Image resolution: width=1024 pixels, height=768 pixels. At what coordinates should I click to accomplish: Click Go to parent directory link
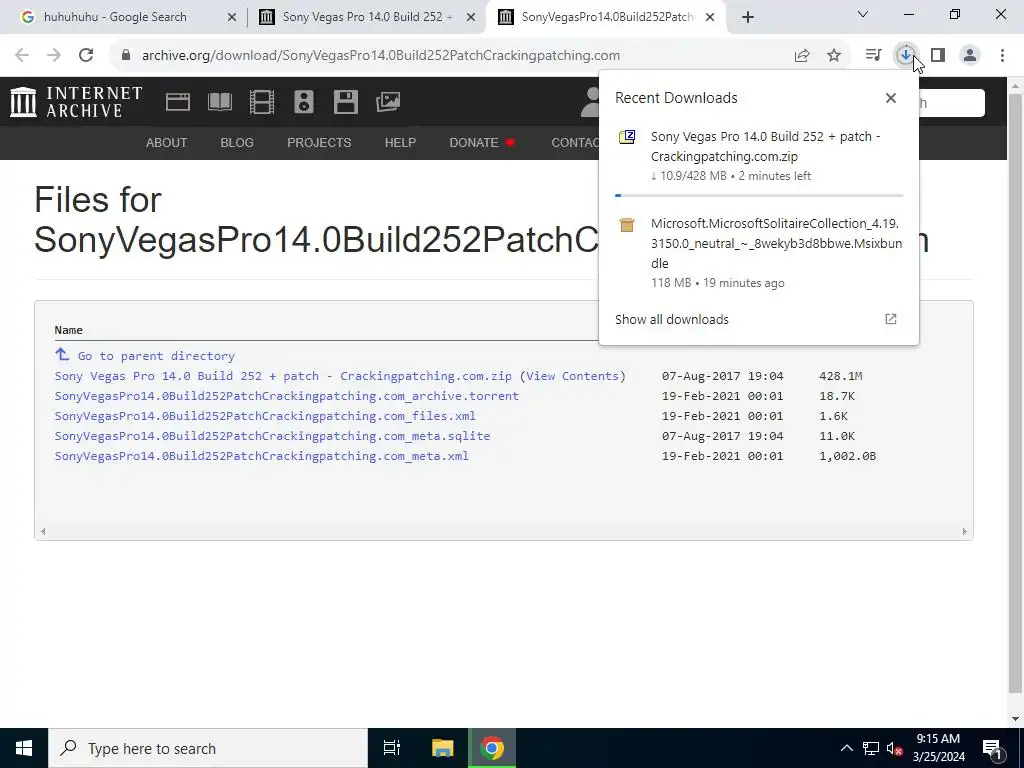pyautogui.click(x=155, y=356)
